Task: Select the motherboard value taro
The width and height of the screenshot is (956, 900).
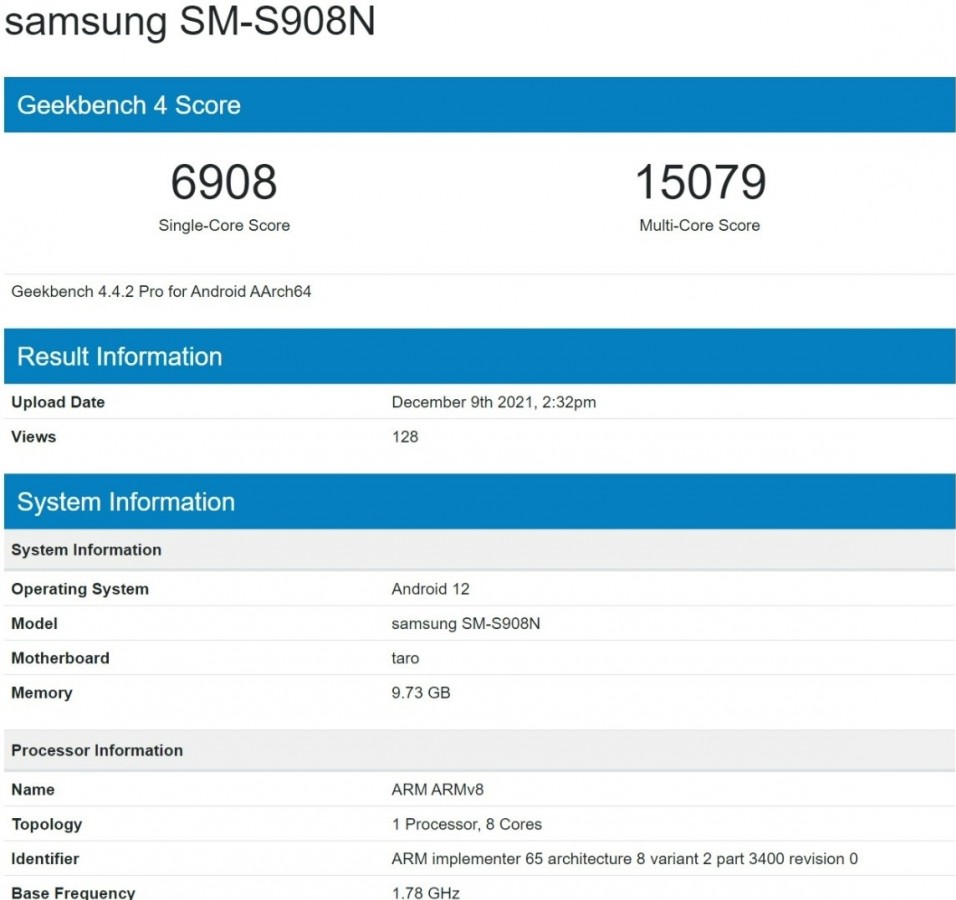Action: tap(405, 659)
